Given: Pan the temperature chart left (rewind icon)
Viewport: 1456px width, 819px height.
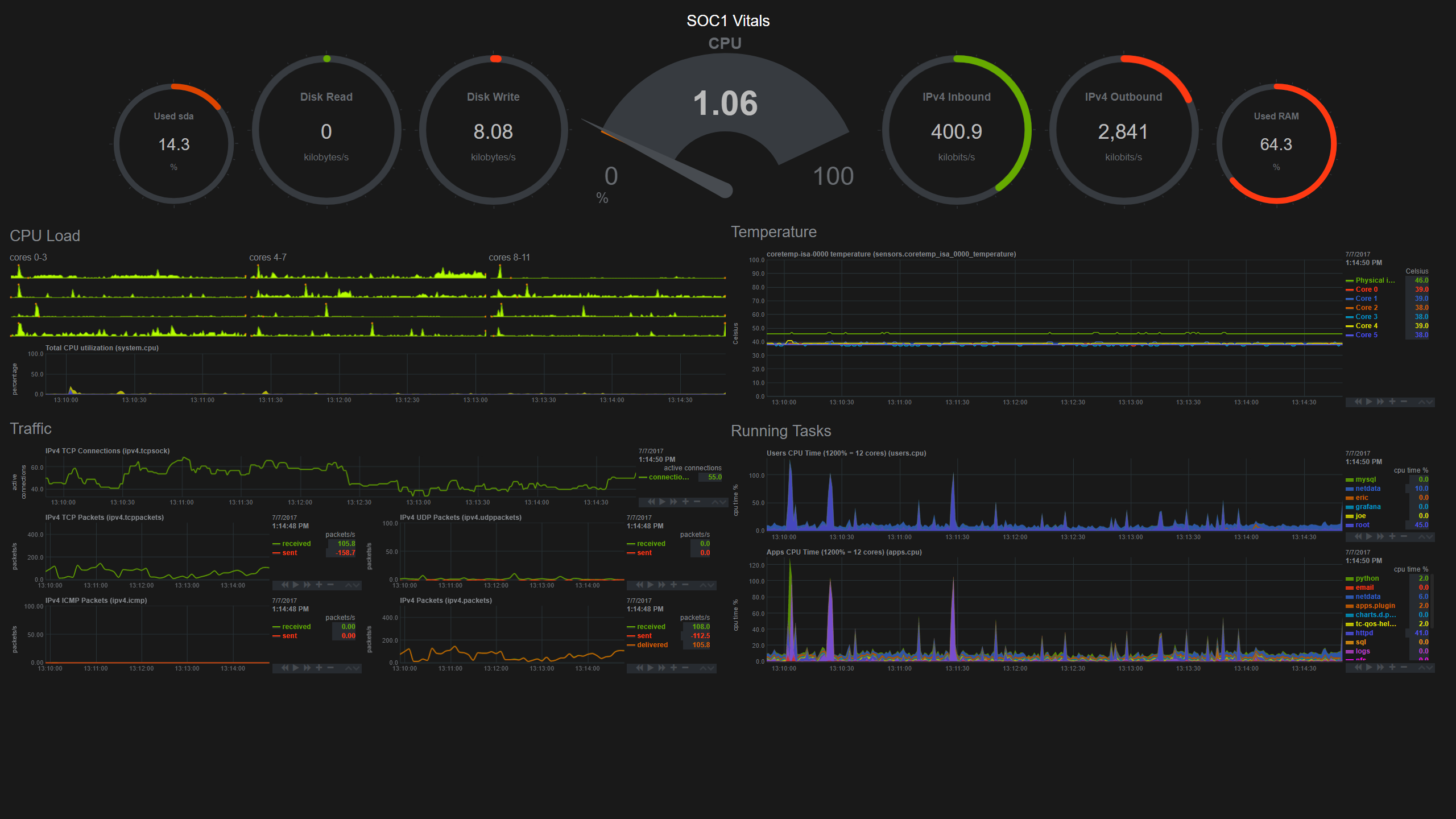Looking at the screenshot, I should pos(1358,402).
